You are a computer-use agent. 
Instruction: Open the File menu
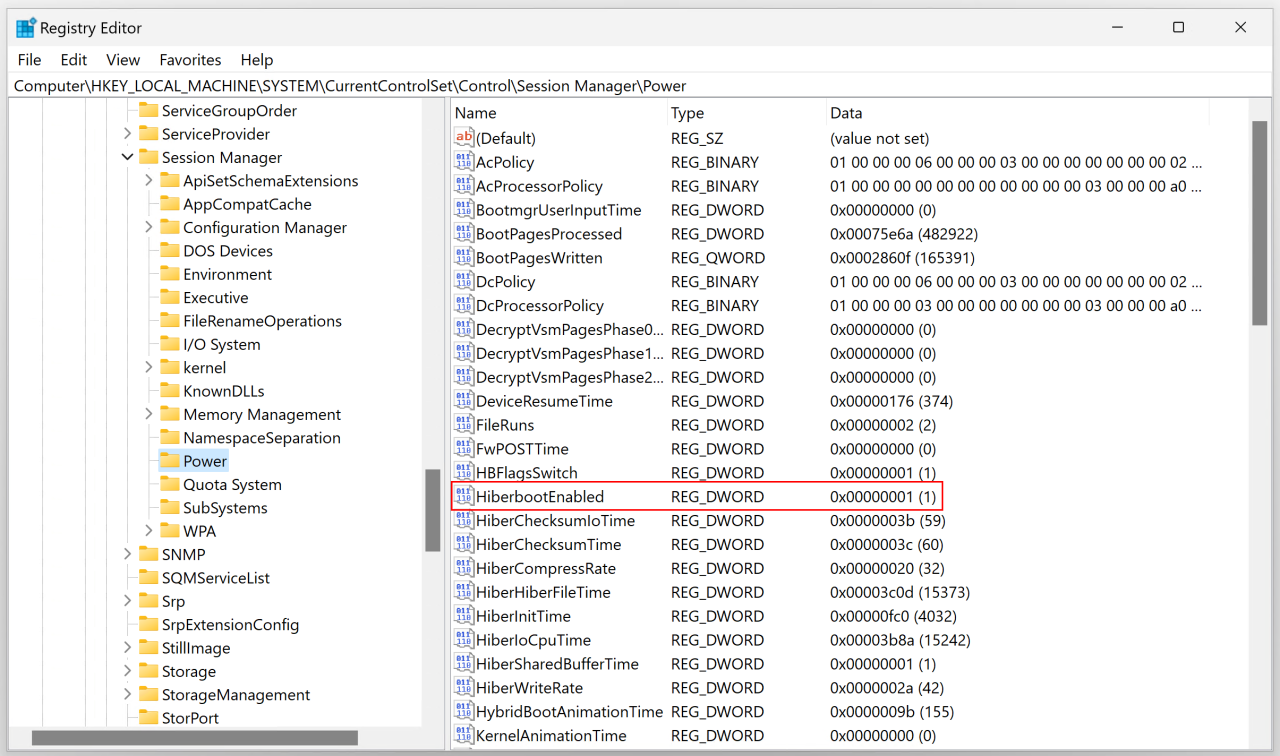coord(29,60)
